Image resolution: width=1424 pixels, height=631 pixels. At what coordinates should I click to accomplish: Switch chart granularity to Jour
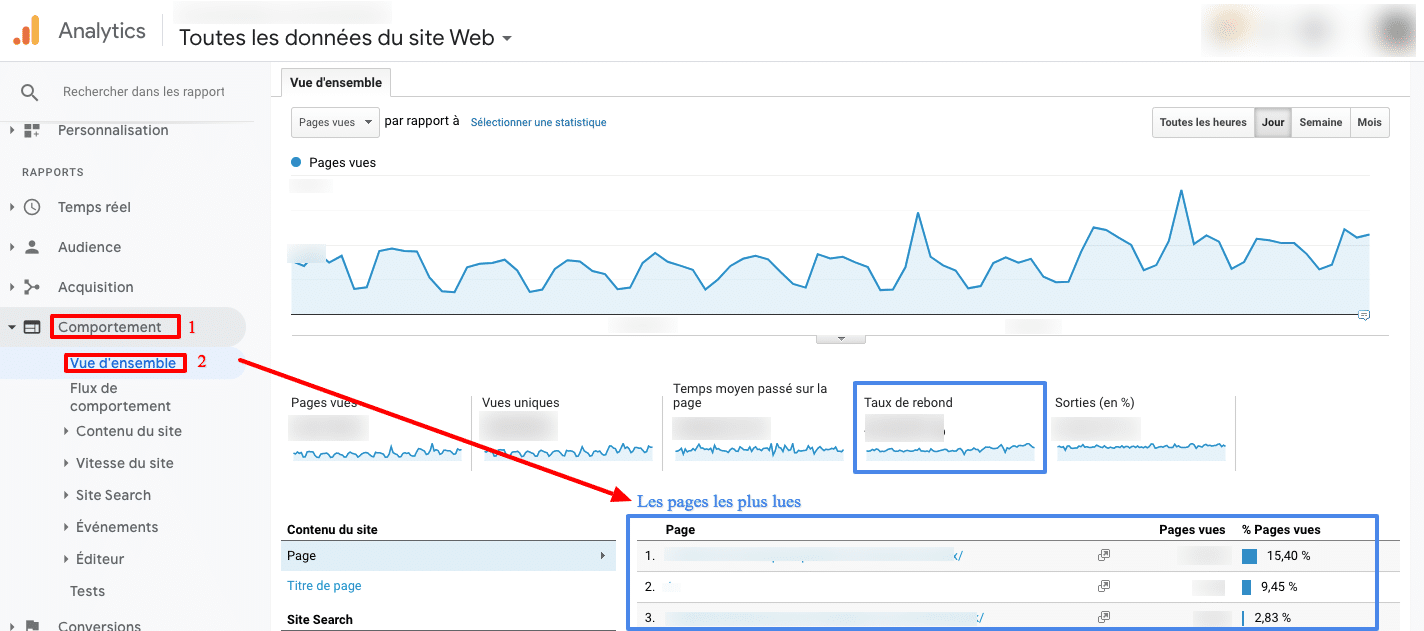pos(1273,122)
